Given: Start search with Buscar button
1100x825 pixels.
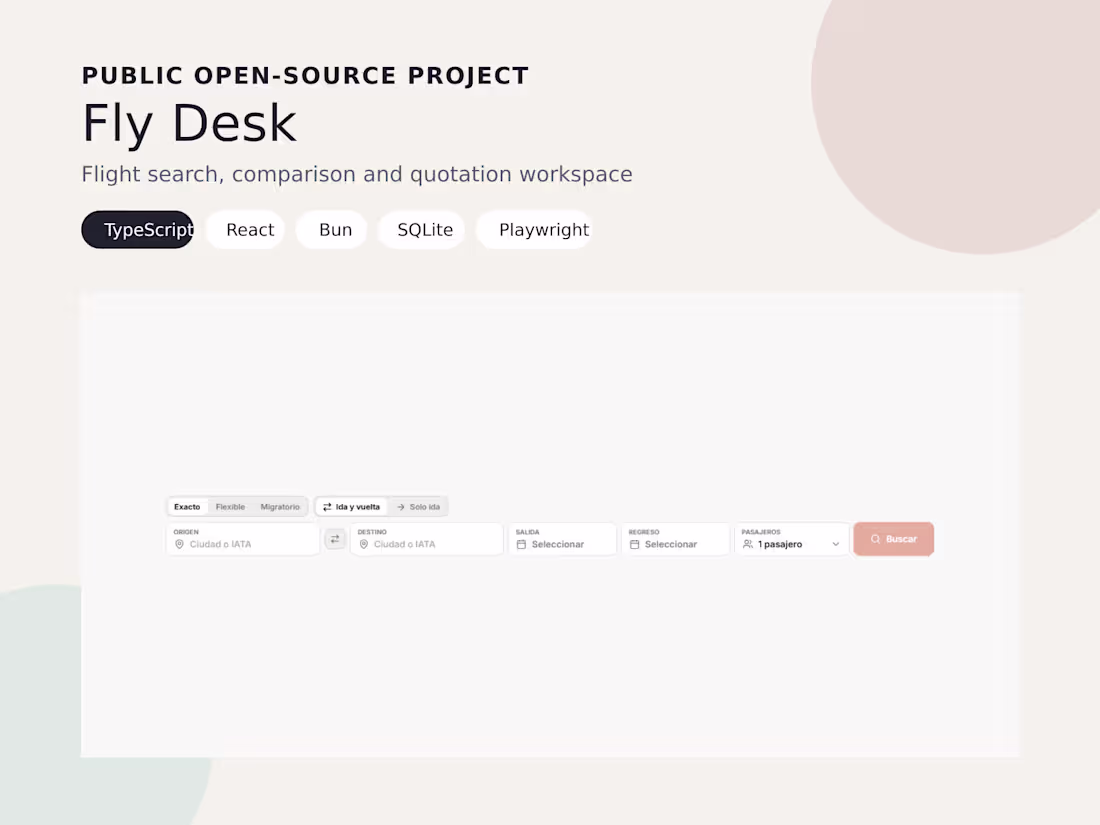Looking at the screenshot, I should [893, 539].
